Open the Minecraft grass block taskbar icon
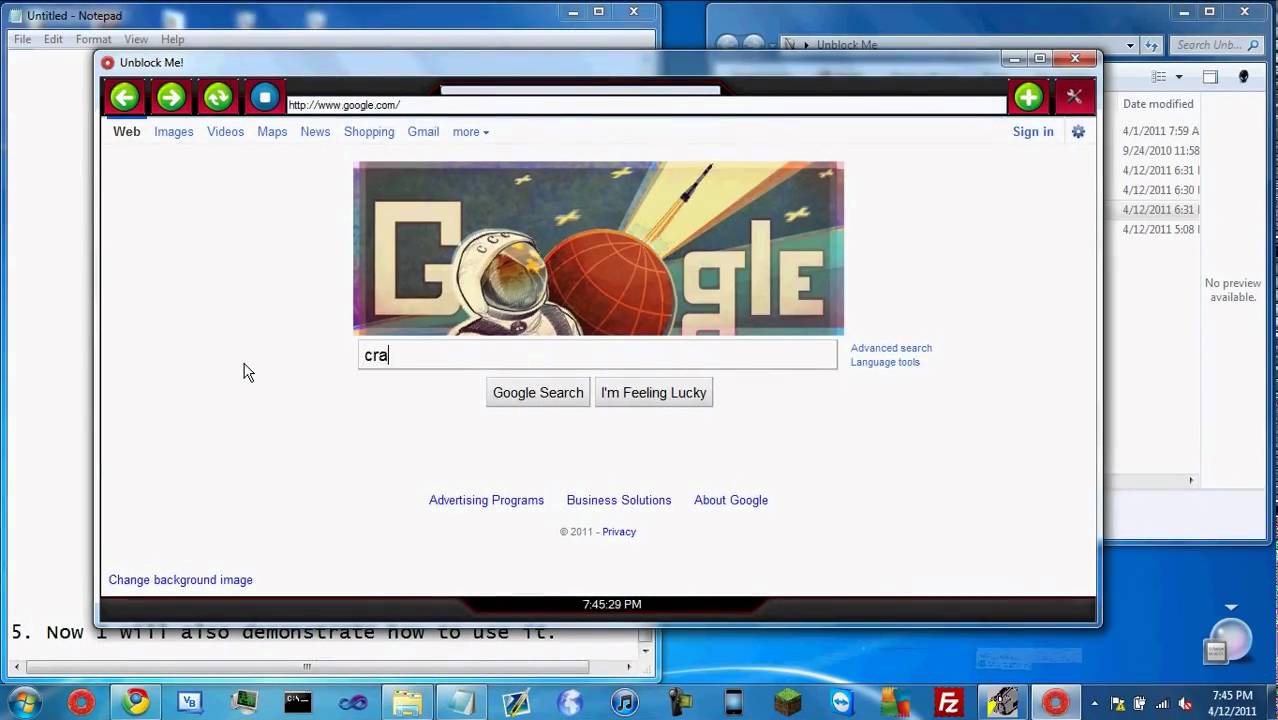This screenshot has width=1278, height=720. 788,703
